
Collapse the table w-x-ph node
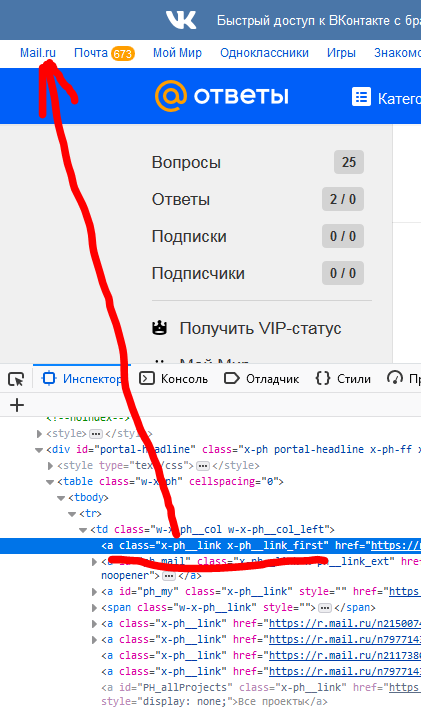(50, 482)
